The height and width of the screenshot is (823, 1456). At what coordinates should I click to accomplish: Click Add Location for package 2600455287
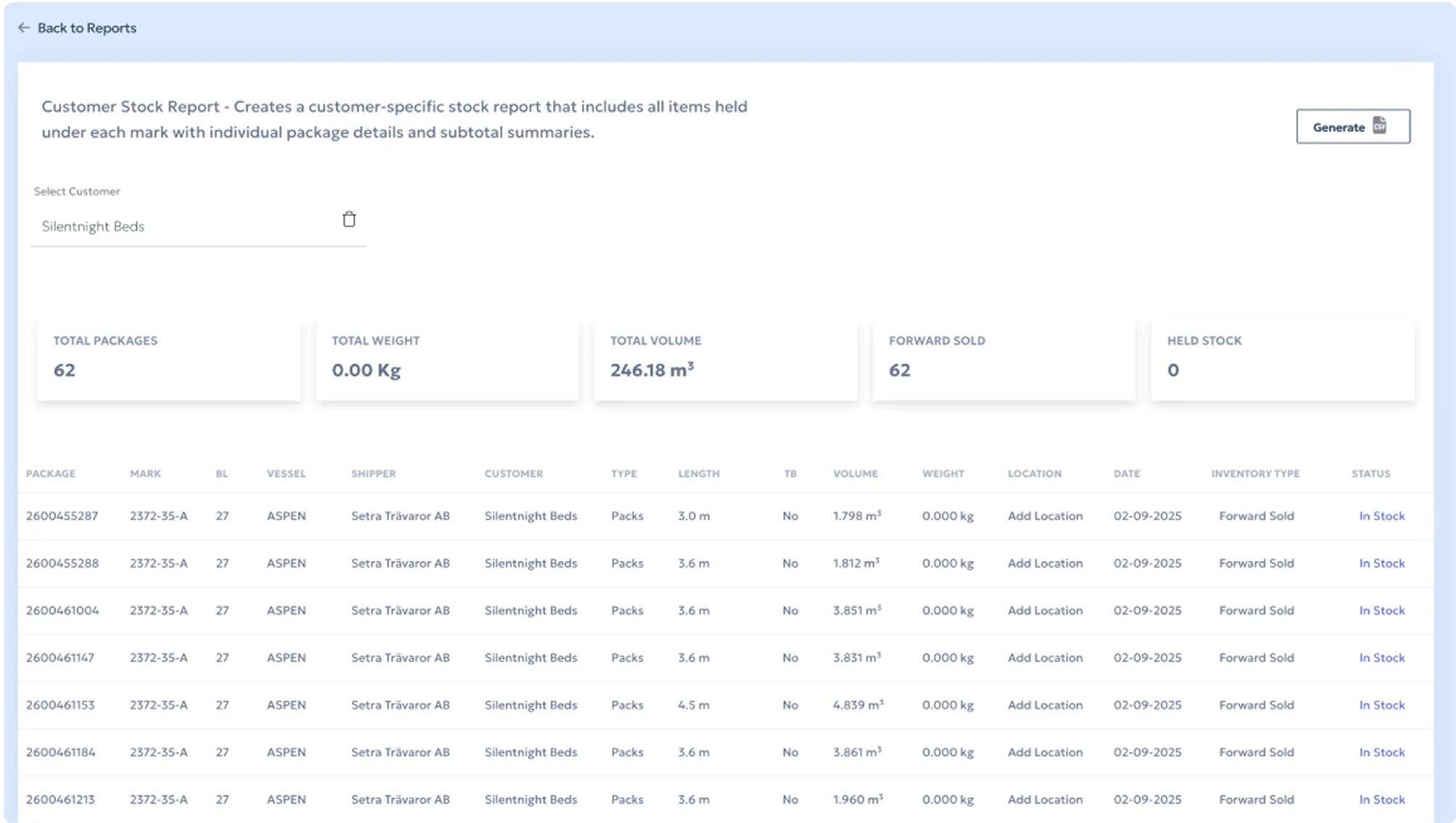click(x=1044, y=516)
